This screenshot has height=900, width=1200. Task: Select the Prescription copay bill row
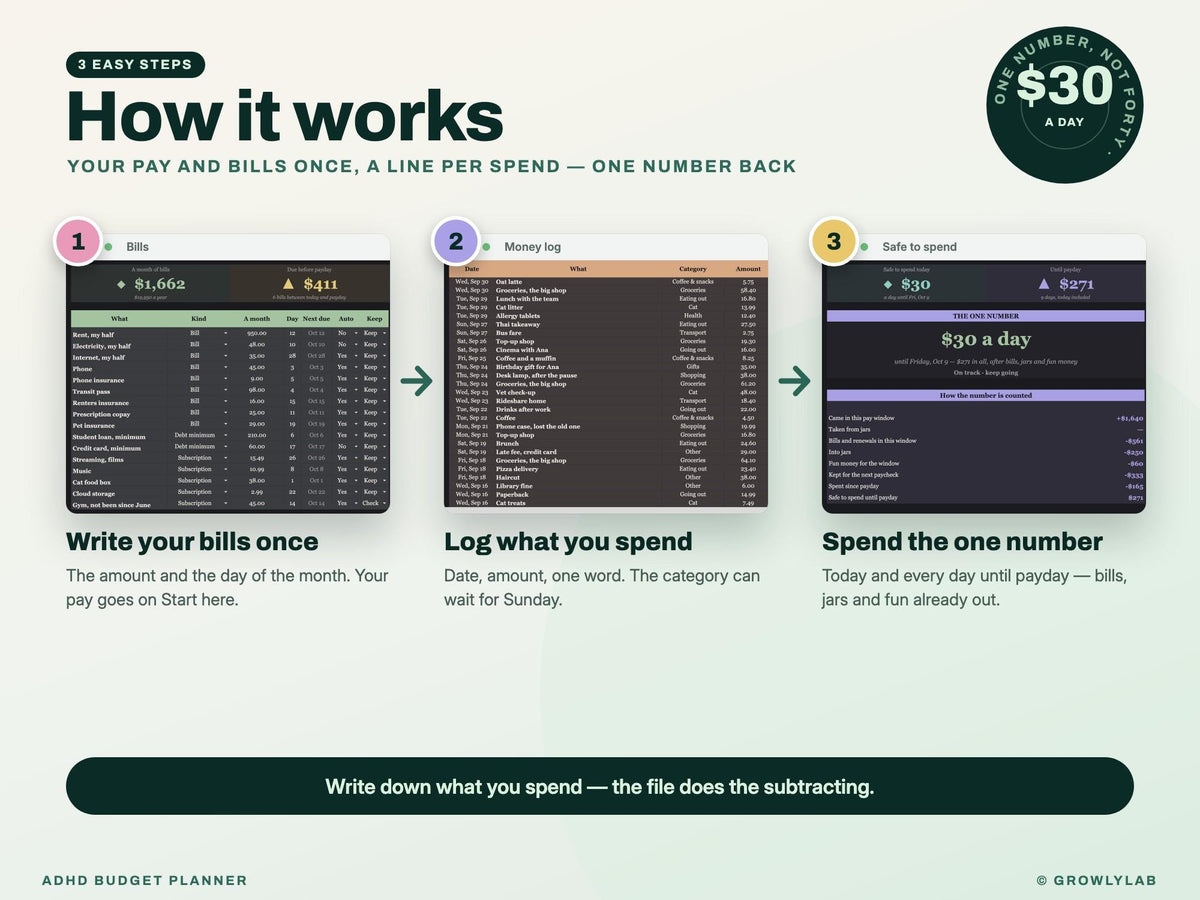[x=230, y=413]
